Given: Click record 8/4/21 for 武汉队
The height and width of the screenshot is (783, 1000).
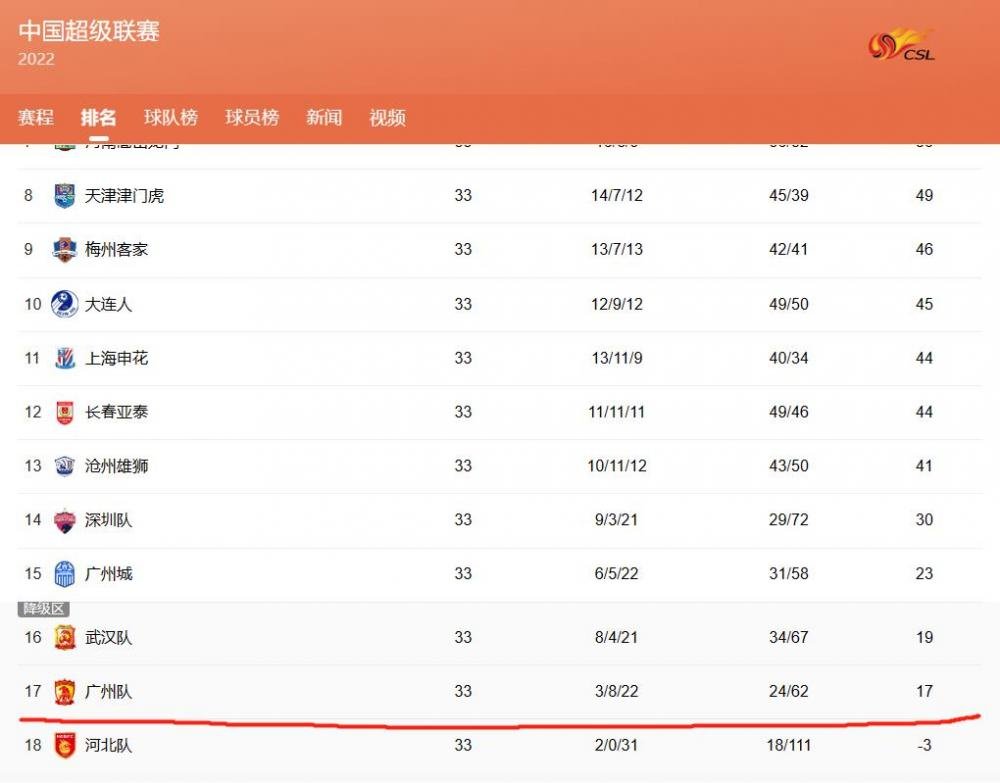Looking at the screenshot, I should pos(616,638).
